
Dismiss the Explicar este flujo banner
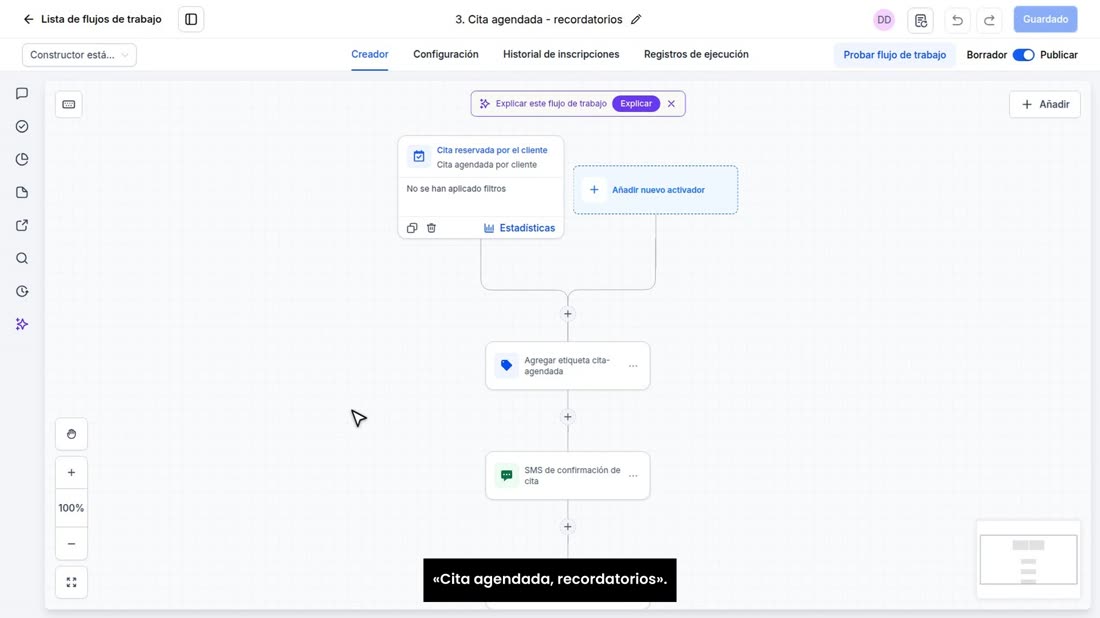[x=671, y=104]
